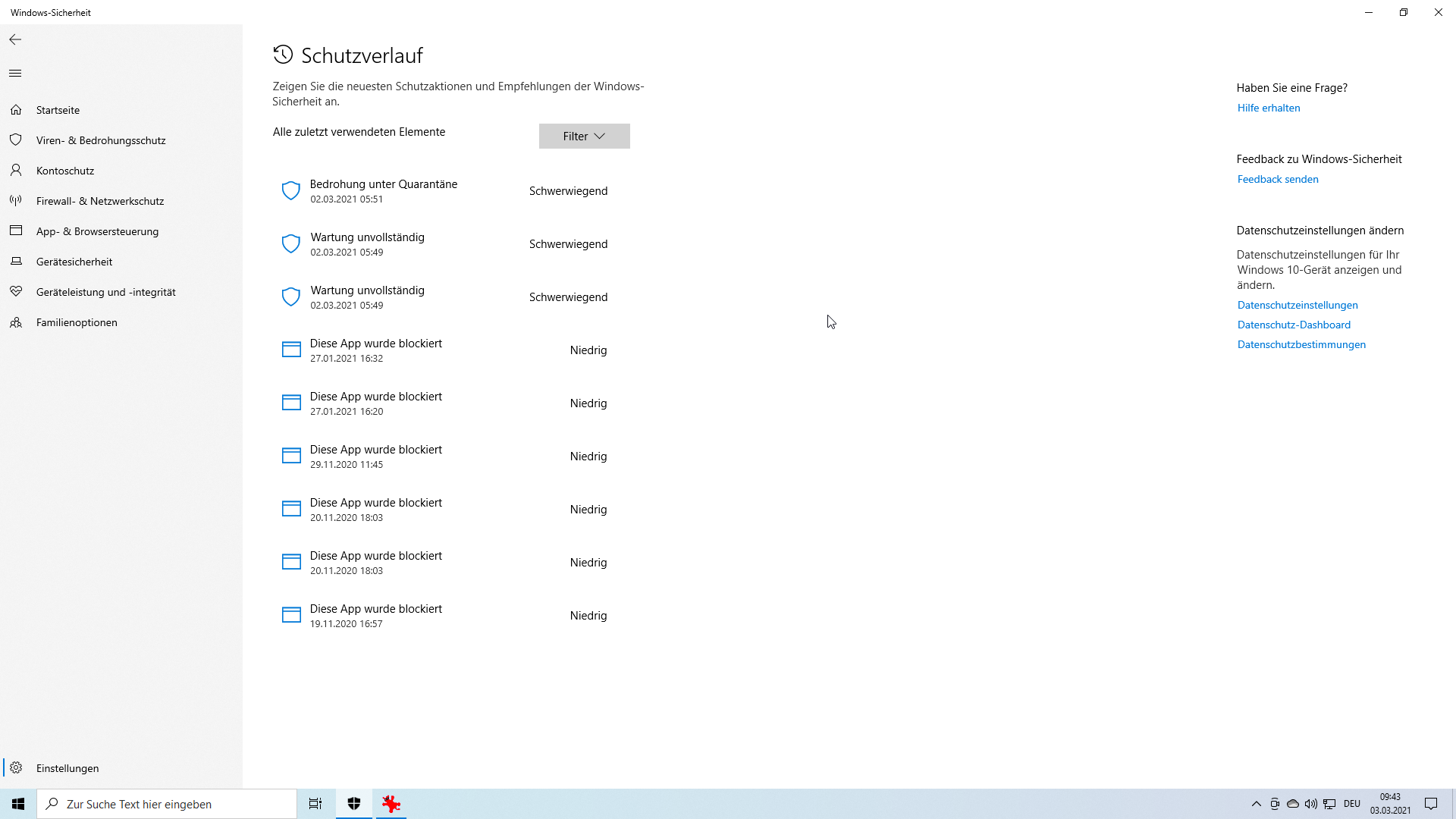Toggle the hamburger navigation menu
Viewport: 1456px width, 819px height.
pyautogui.click(x=15, y=74)
